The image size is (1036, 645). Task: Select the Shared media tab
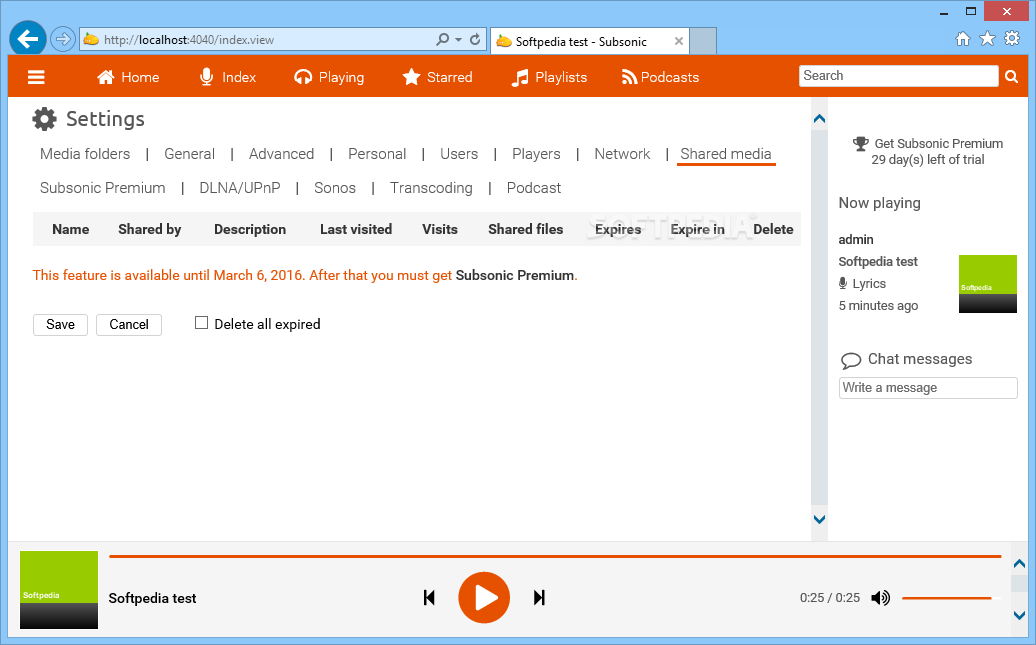click(x=726, y=154)
